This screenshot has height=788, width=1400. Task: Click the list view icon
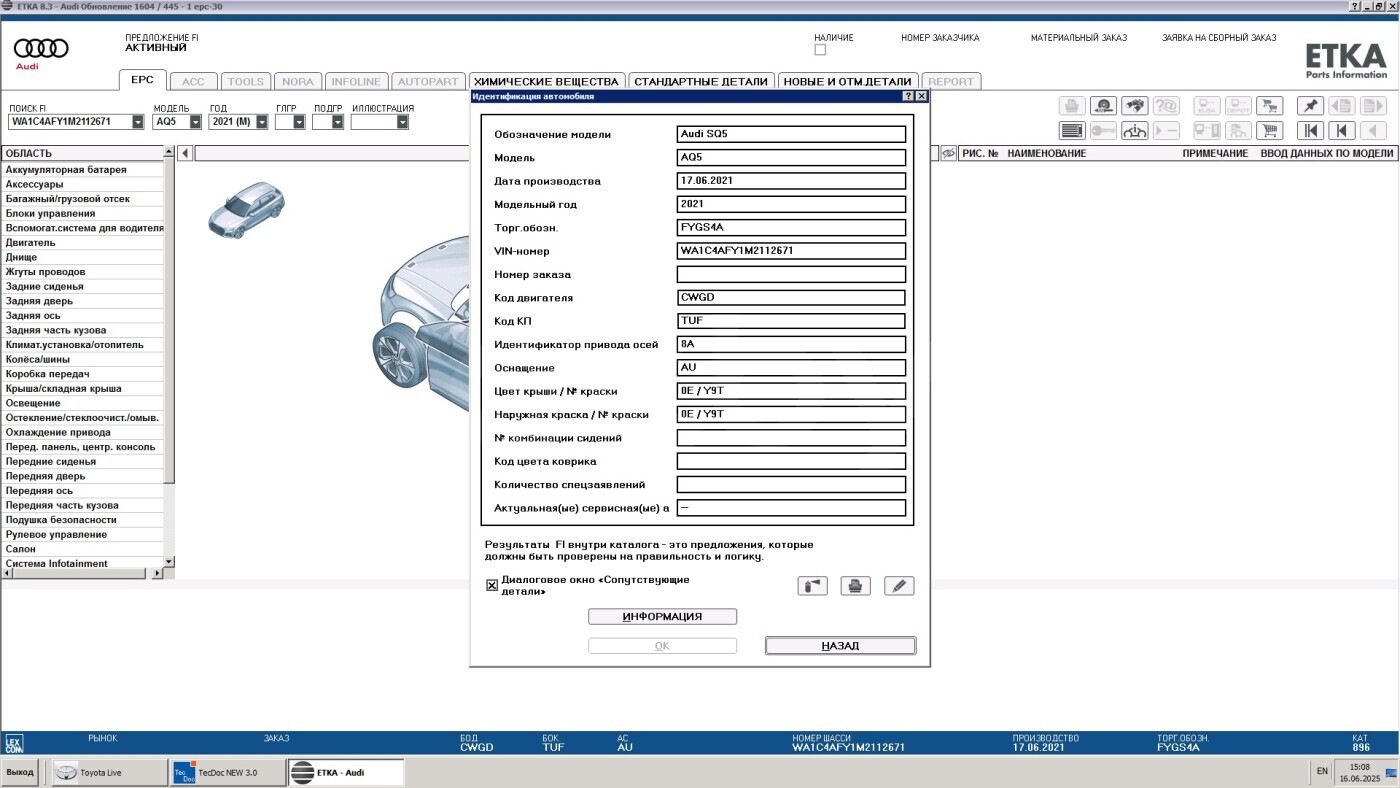coord(1072,130)
